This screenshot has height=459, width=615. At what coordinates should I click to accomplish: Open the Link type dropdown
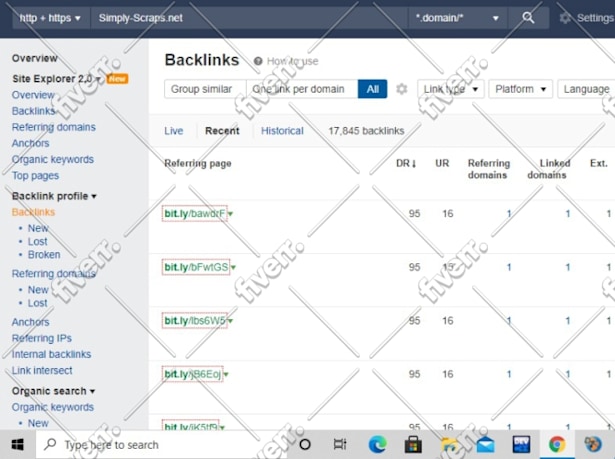(451, 89)
